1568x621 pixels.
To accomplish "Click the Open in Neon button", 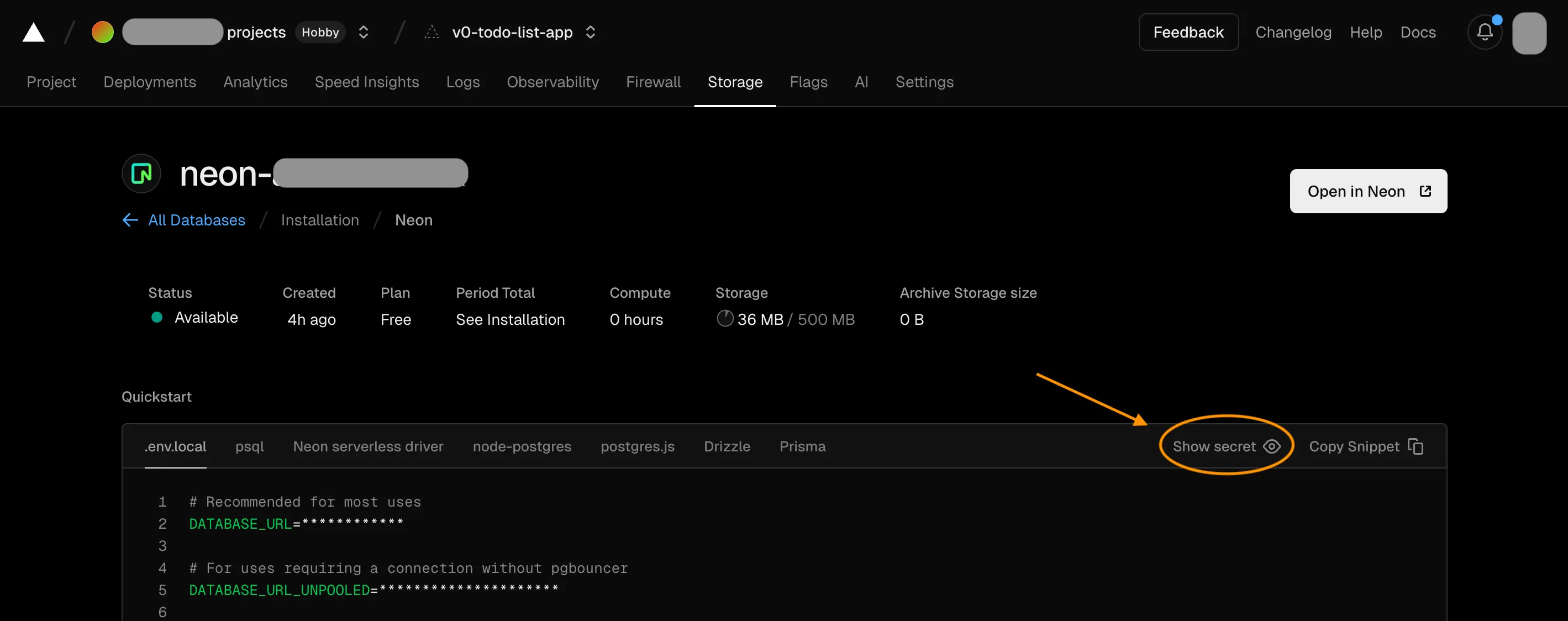I will (x=1368, y=191).
